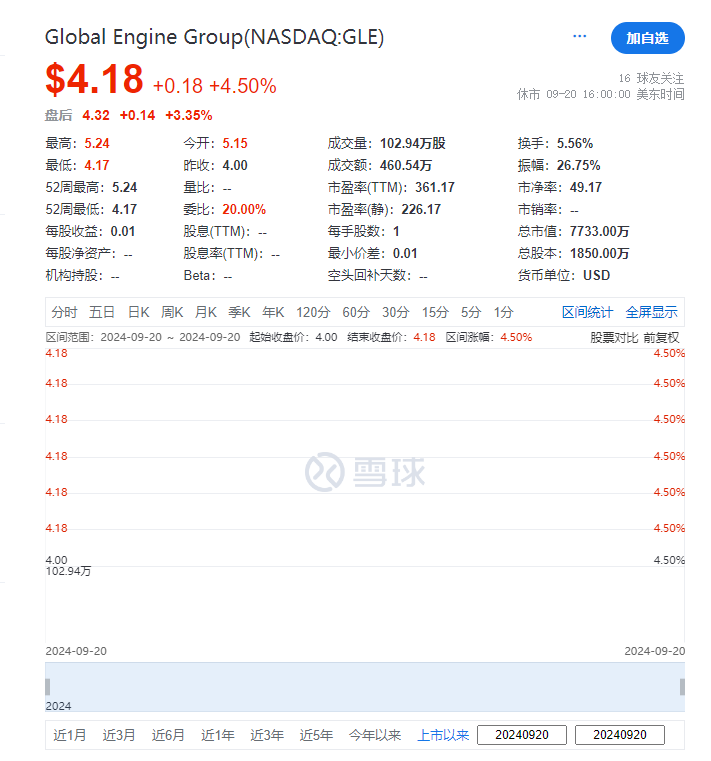Screen dimensions: 711x761
Task: Click the 振幅 value 26.75%
Action: click(579, 165)
